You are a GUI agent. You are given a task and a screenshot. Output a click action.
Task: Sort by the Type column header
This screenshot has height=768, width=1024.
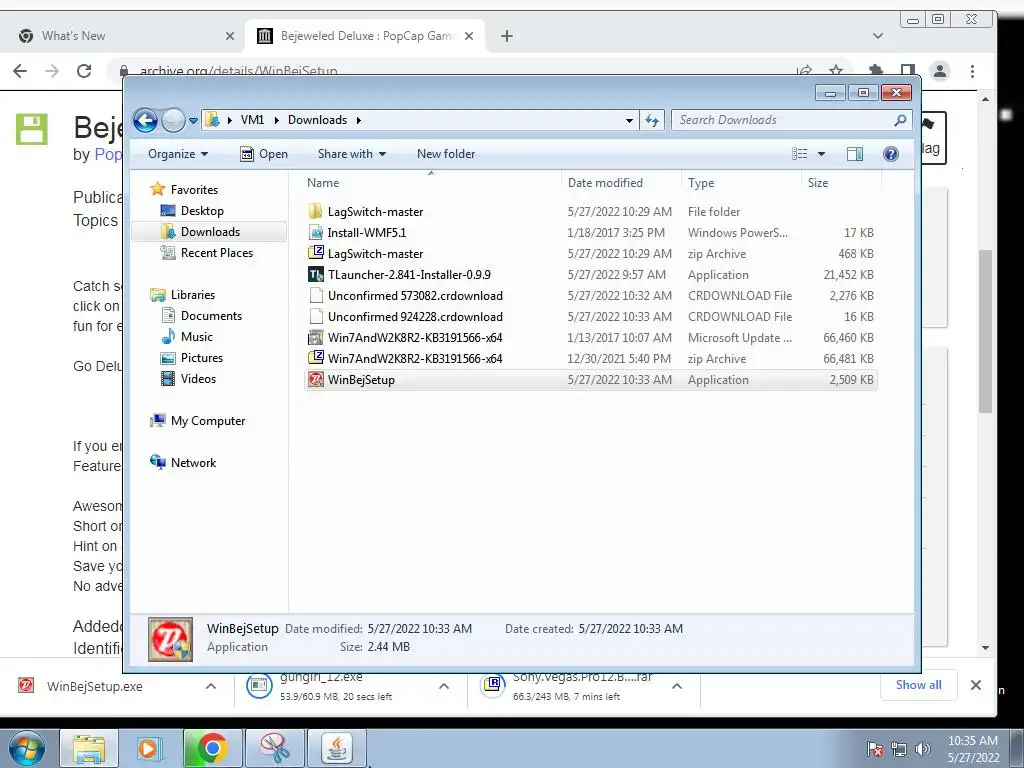tap(701, 183)
